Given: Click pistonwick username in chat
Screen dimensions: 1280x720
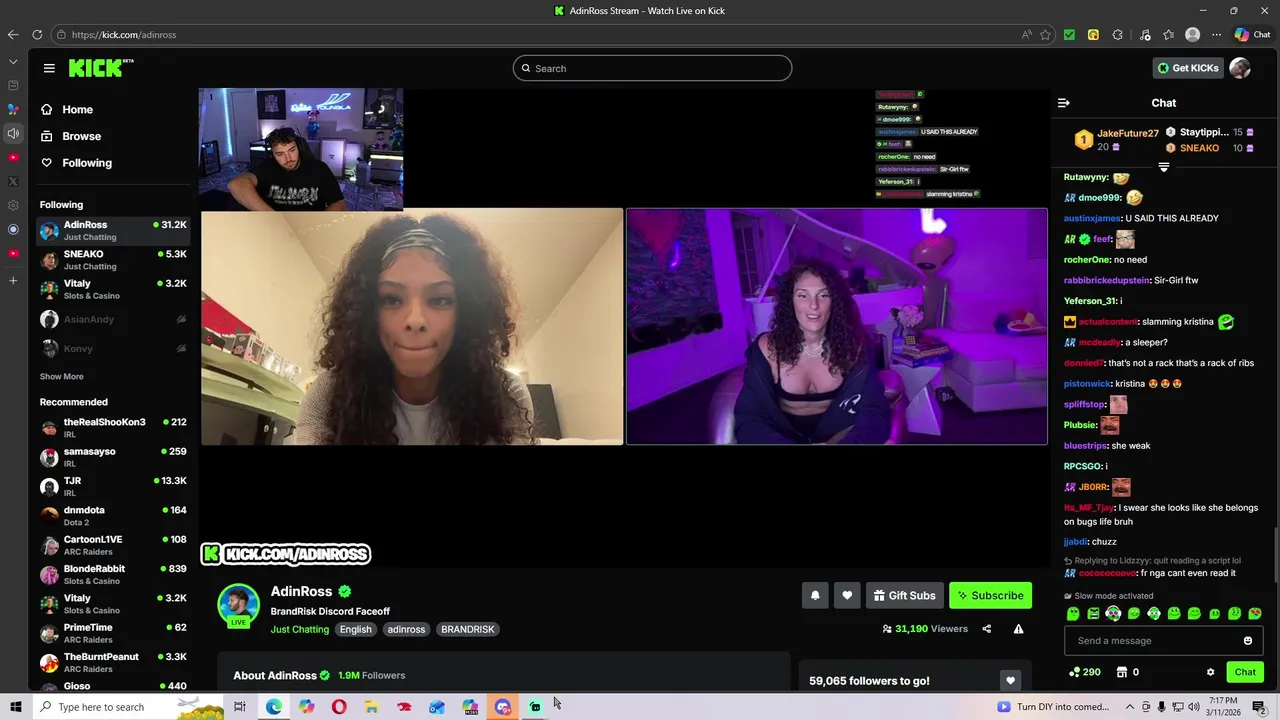Looking at the screenshot, I should (x=1087, y=384).
